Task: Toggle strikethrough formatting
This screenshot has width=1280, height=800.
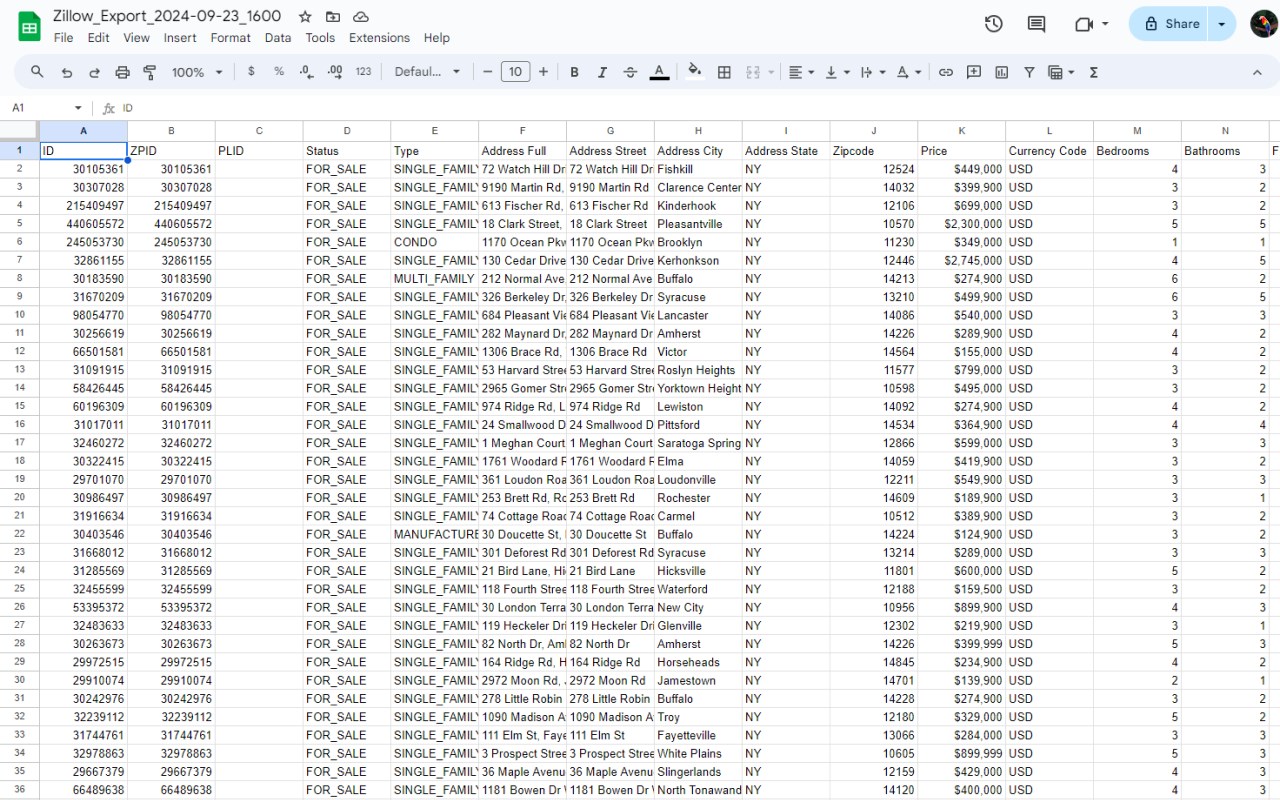Action: pos(630,72)
